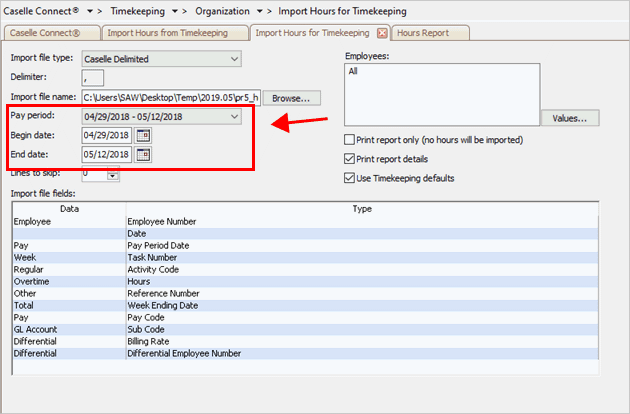Open the Begin date calendar picker
Image resolution: width=630 pixels, height=414 pixels.
[142, 135]
